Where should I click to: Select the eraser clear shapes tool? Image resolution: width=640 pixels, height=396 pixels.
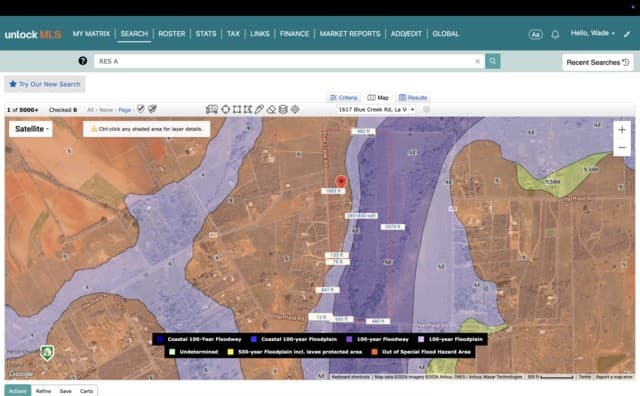[271, 109]
